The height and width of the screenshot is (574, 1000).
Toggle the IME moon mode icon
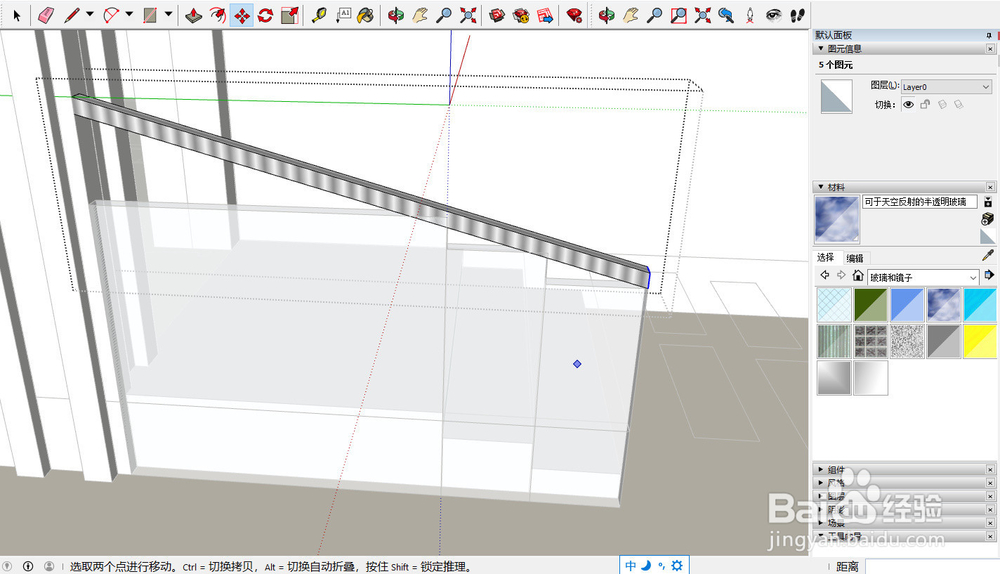(x=645, y=566)
